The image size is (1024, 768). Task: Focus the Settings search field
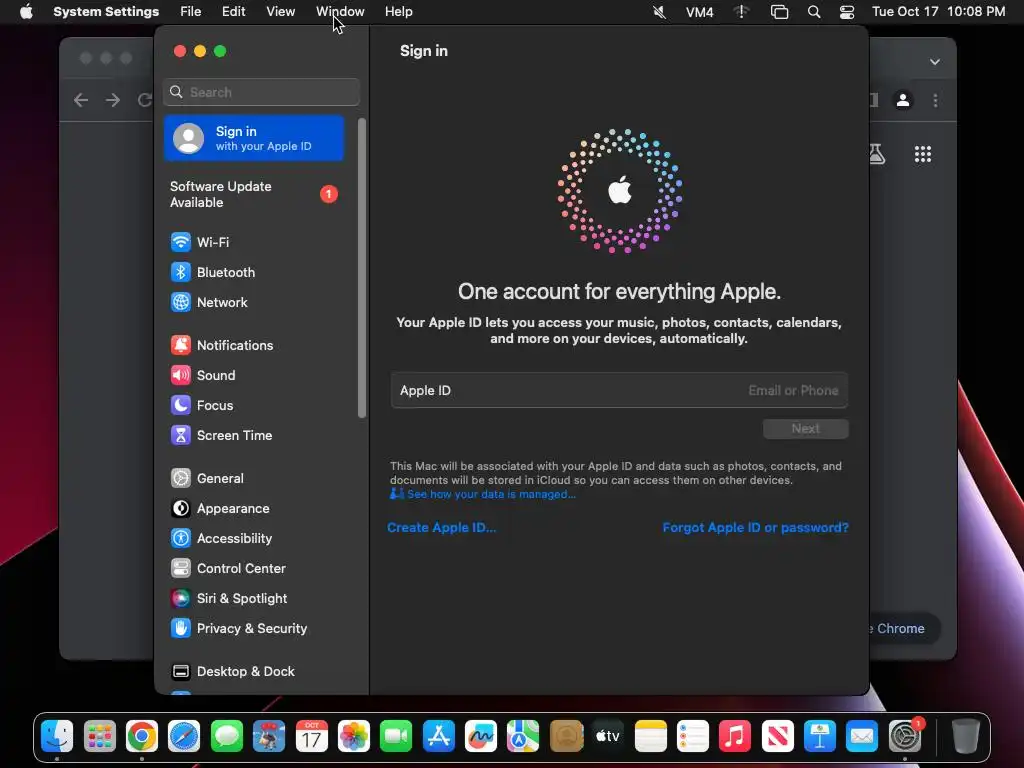click(261, 92)
